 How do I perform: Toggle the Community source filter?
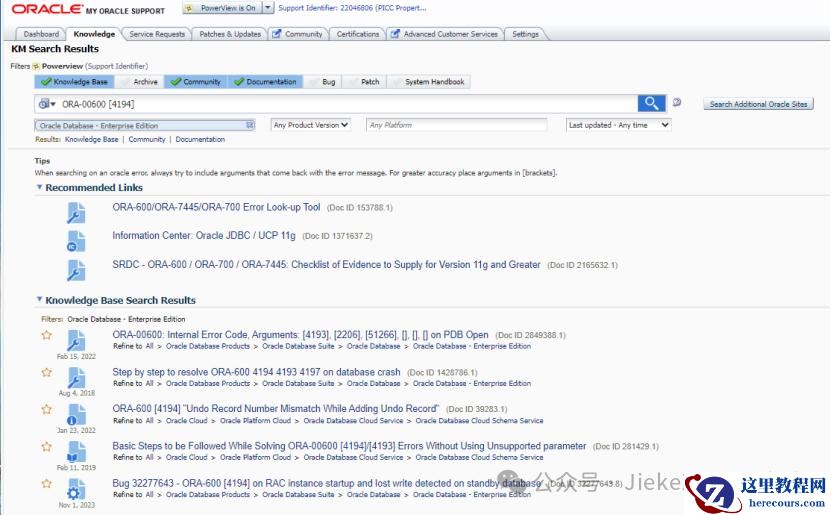pos(196,82)
